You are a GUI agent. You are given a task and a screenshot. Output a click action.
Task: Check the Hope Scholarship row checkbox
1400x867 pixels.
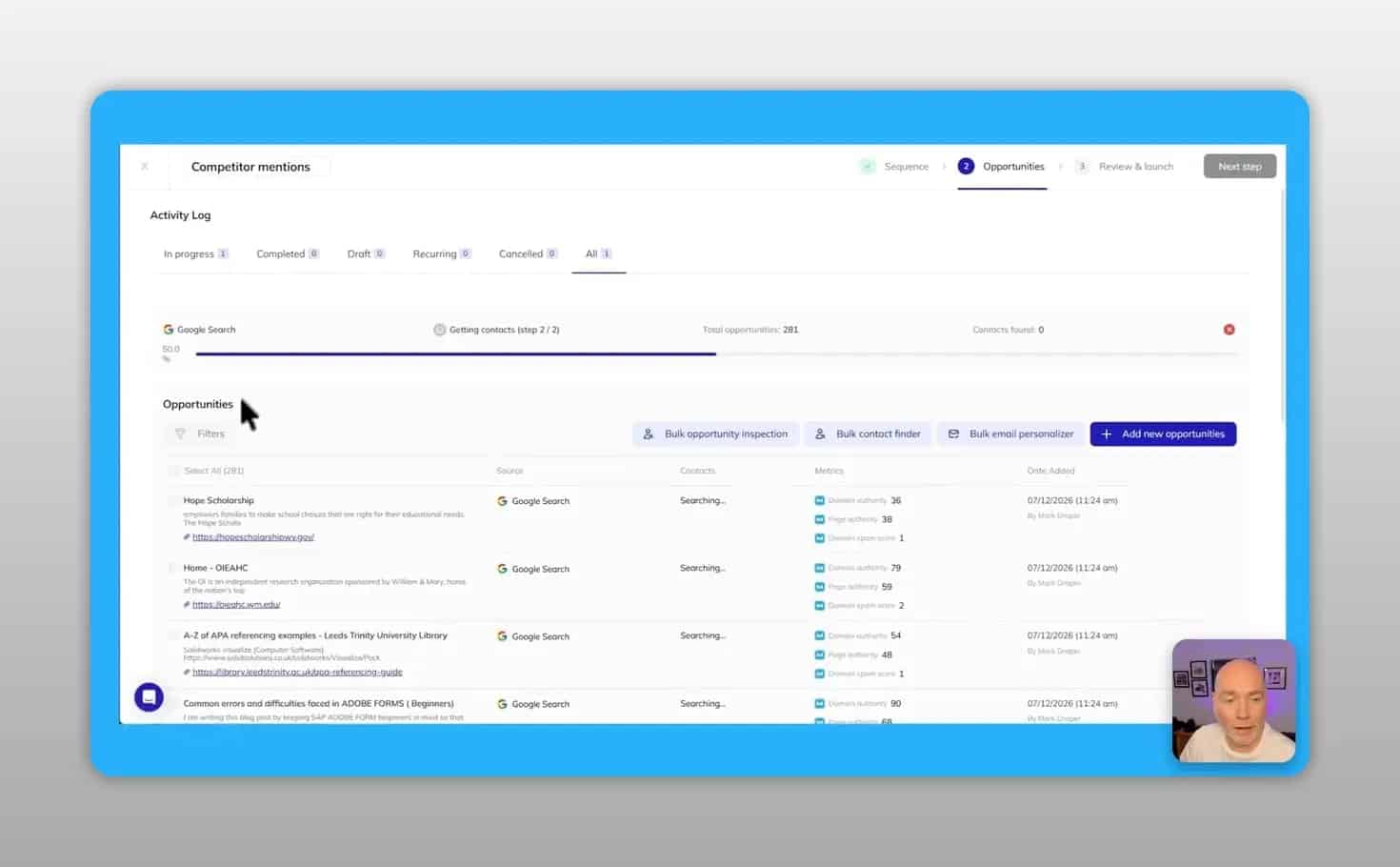point(173,500)
